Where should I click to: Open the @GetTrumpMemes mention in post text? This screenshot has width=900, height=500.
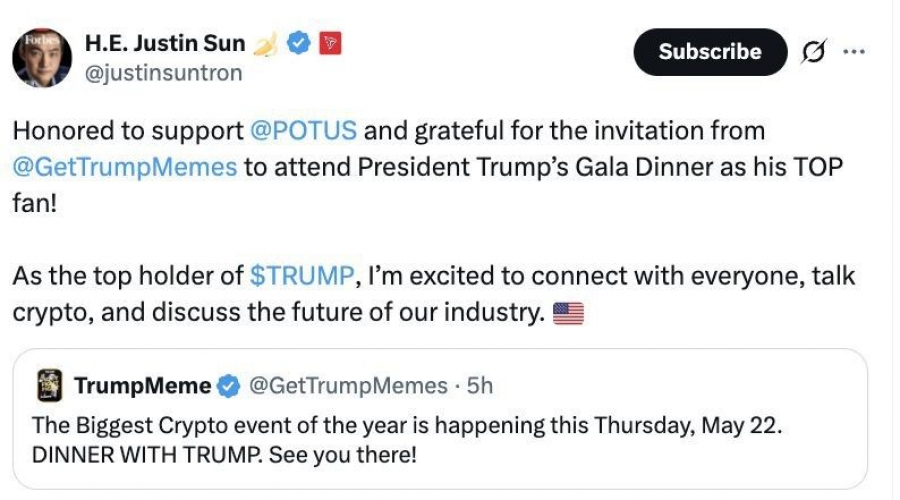point(125,167)
